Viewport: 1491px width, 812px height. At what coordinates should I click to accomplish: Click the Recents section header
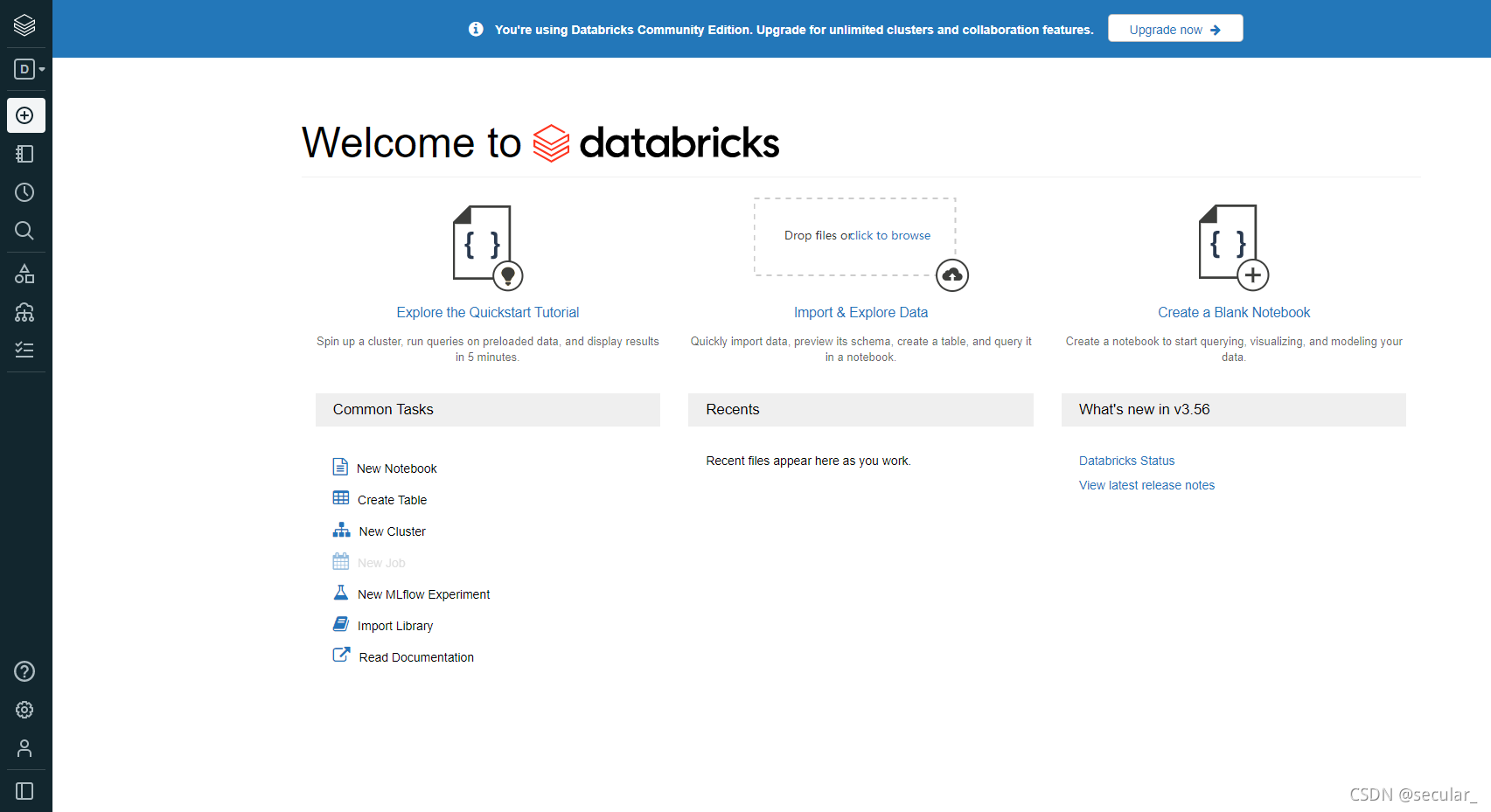pyautogui.click(x=860, y=410)
